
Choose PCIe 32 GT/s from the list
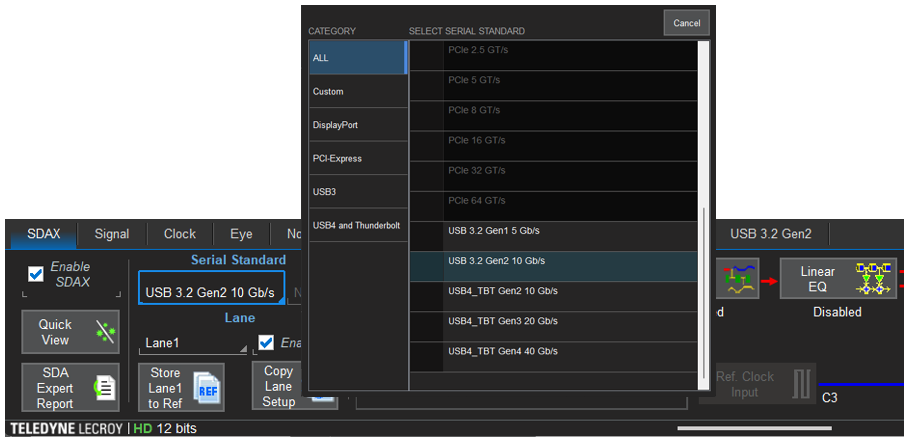coord(553,176)
